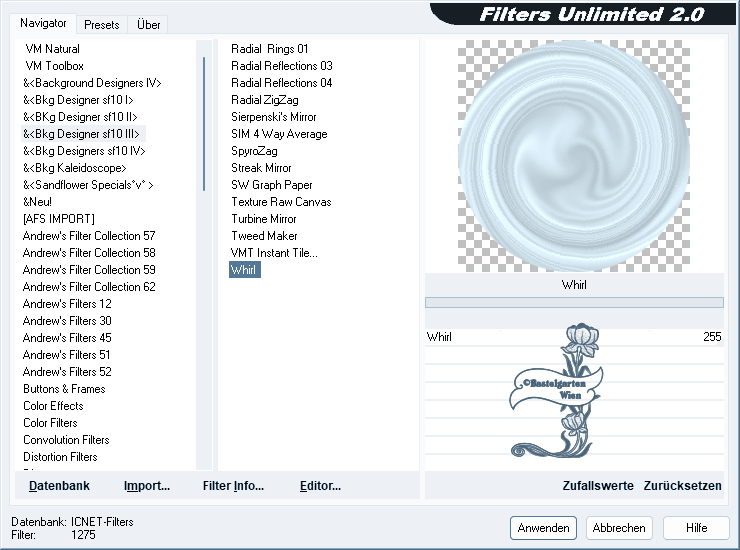Choose VMT Instant Tile... filter
Screen dimensions: 740x550
pyautogui.click(x=274, y=253)
